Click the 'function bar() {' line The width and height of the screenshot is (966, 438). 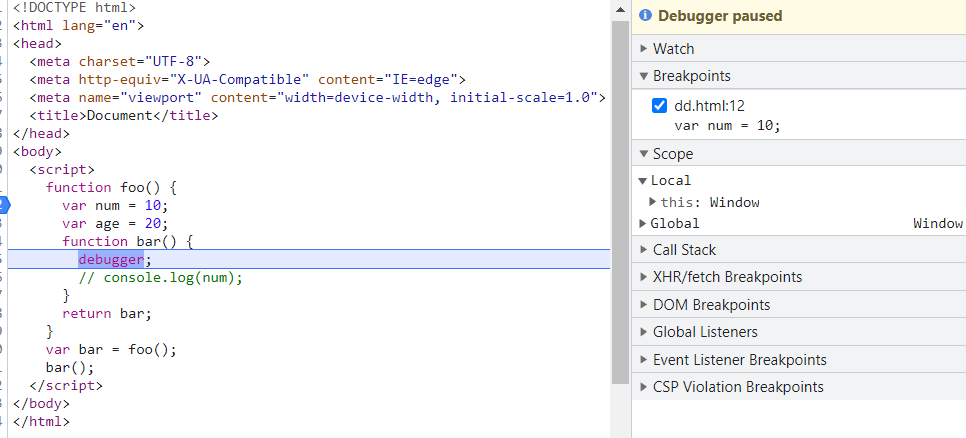128,241
